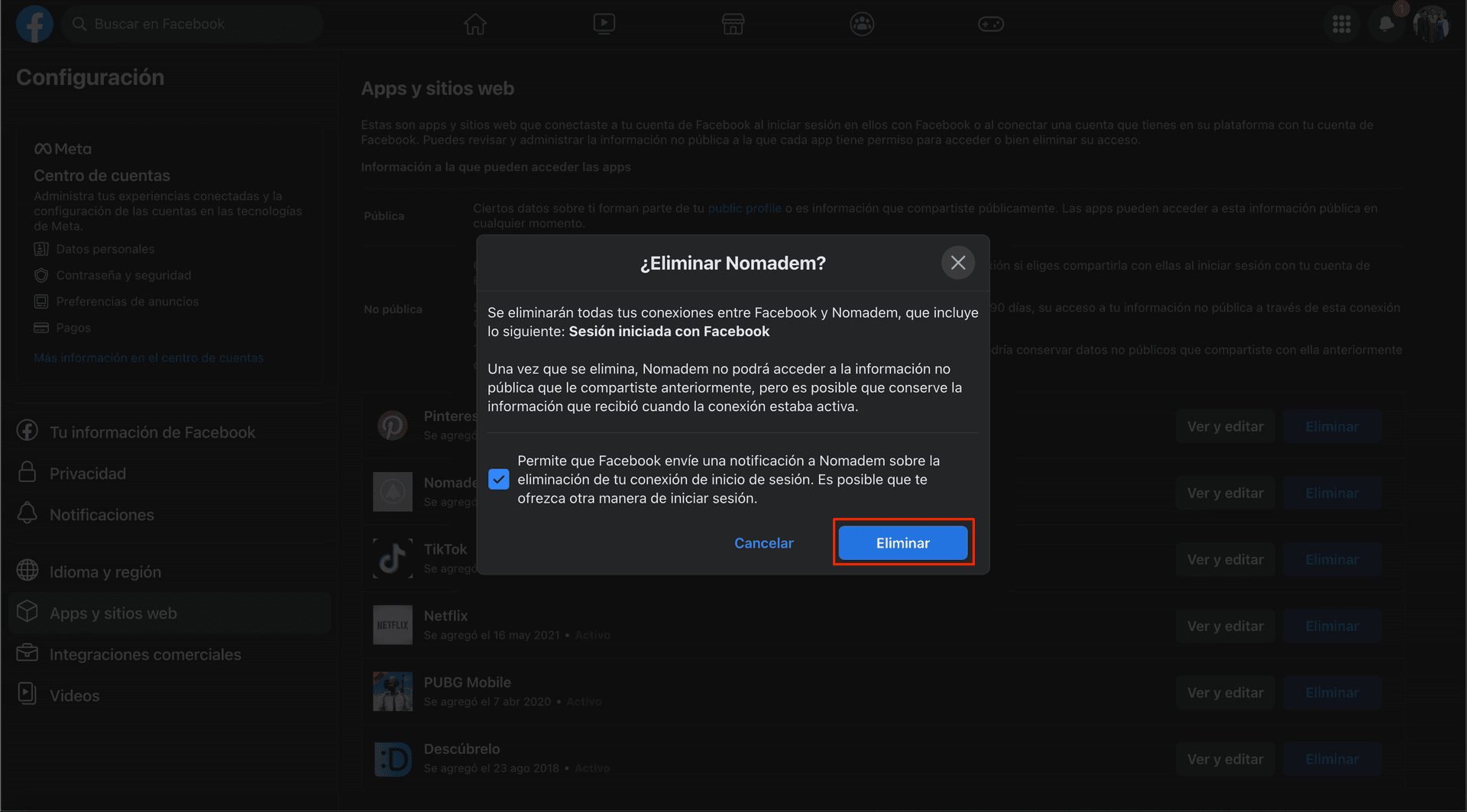Uncheck the notify Nomadem checkbox
This screenshot has height=812, width=1467.
click(x=498, y=480)
